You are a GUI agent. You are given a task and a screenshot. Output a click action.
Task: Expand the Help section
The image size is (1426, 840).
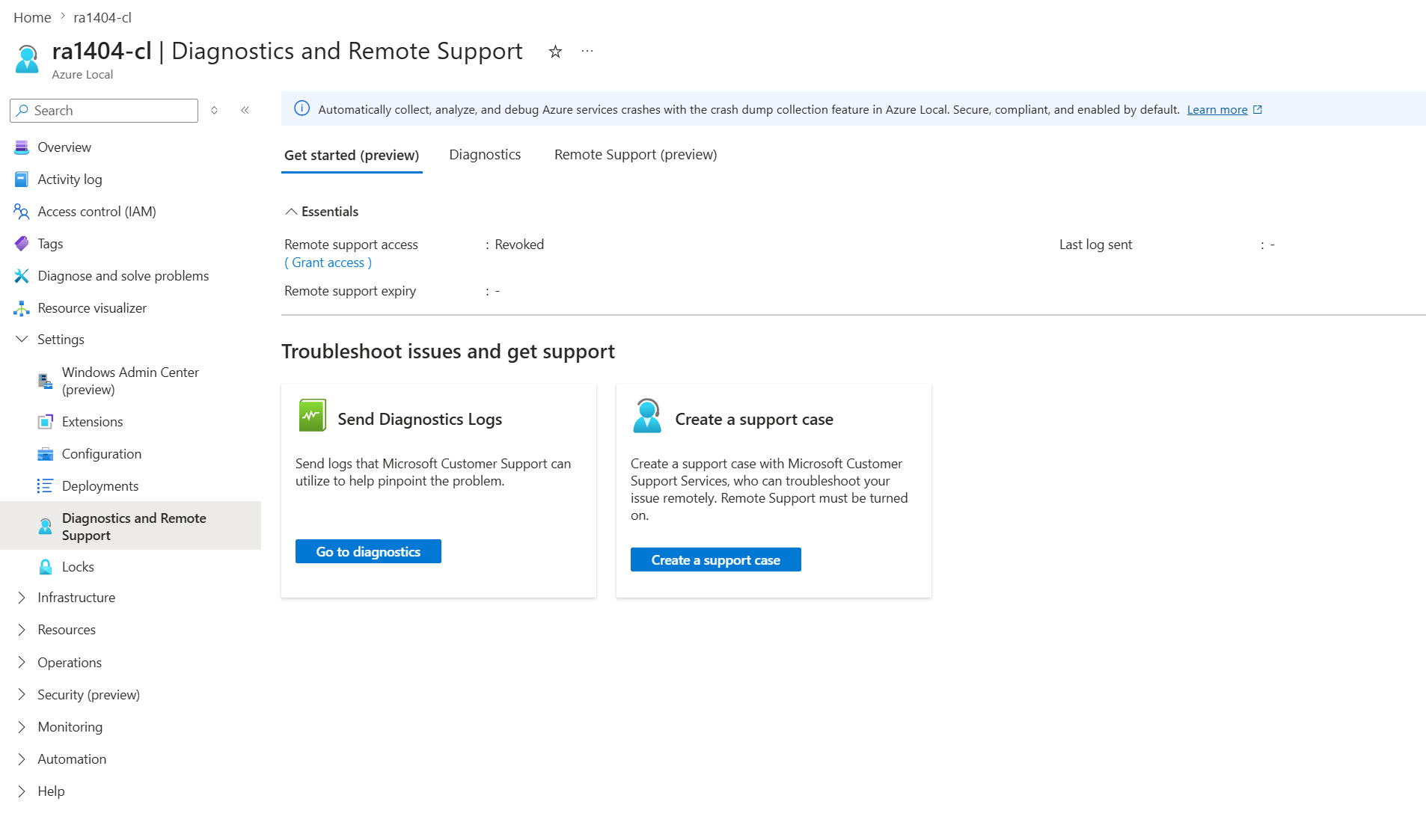(x=22, y=791)
